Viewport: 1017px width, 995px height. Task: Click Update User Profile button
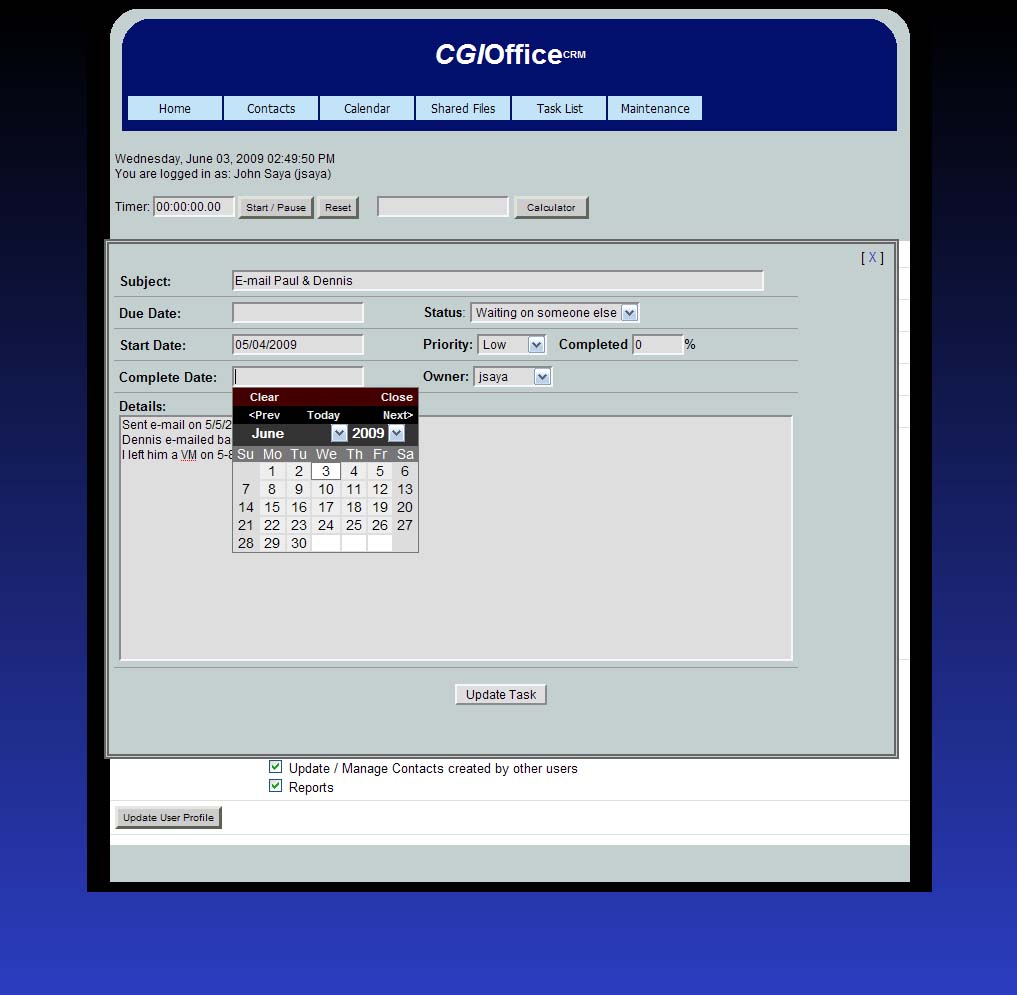[169, 818]
